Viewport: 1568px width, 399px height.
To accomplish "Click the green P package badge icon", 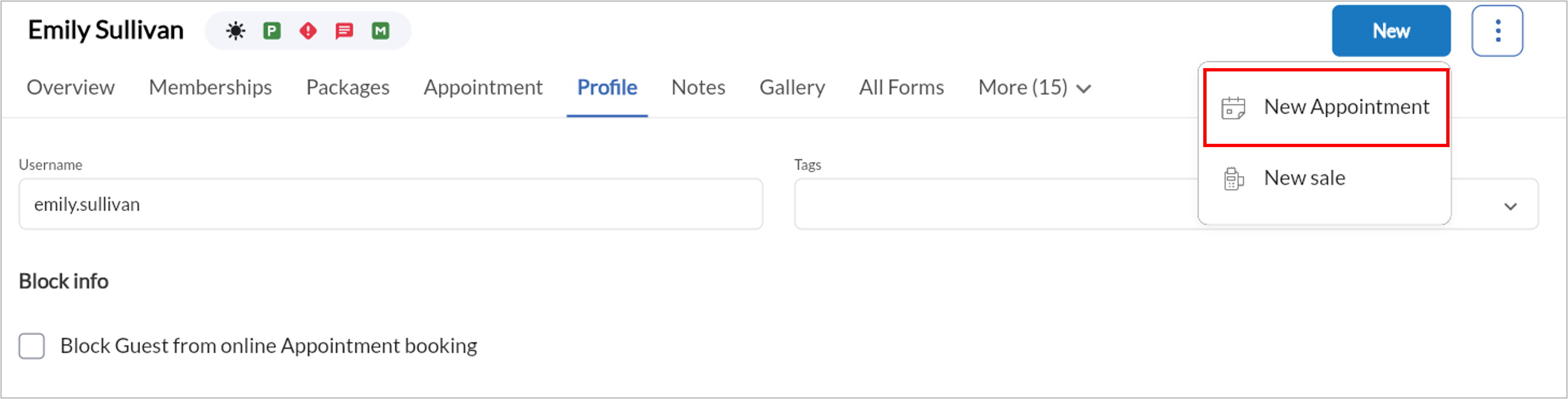I will coord(272,31).
